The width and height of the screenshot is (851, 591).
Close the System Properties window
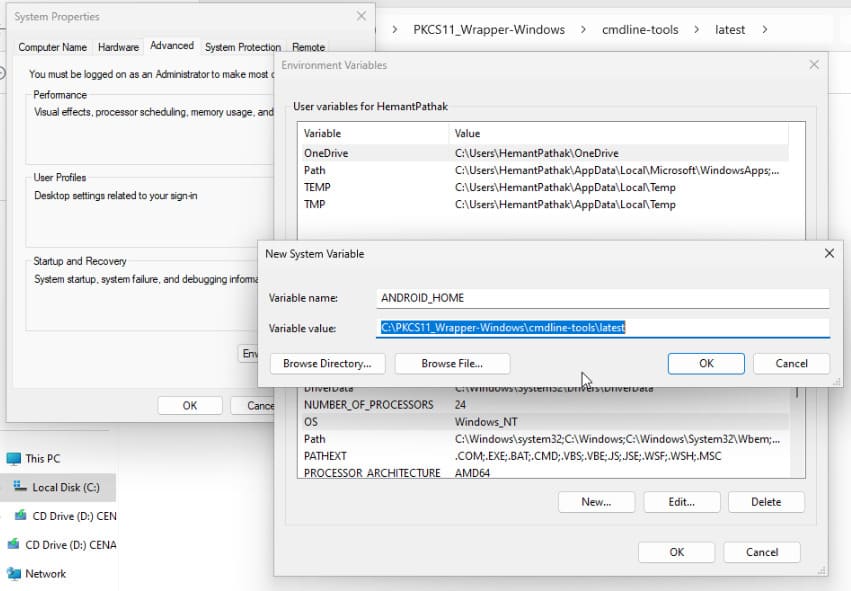tap(361, 17)
